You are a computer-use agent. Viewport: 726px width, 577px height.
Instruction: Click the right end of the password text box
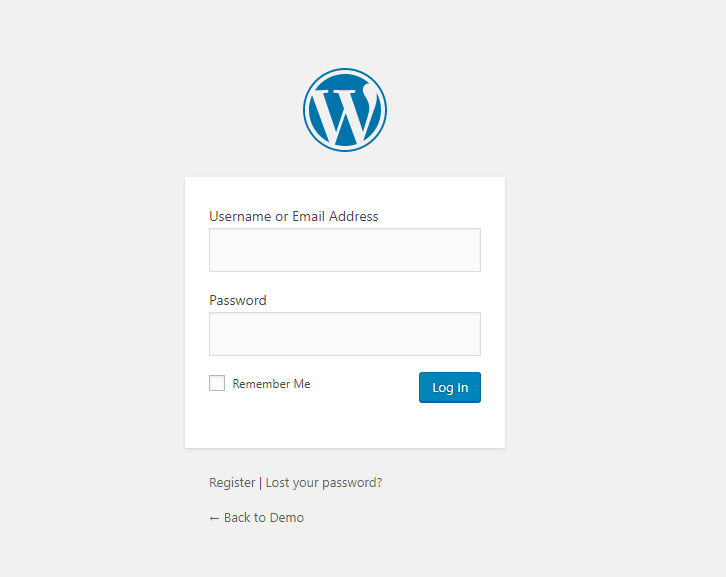click(474, 334)
